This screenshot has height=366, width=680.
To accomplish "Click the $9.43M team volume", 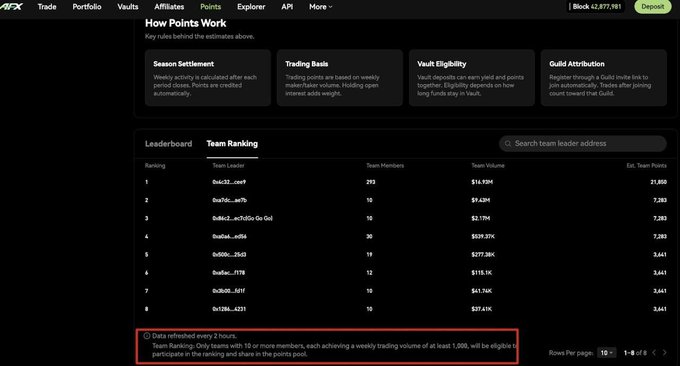I will point(481,200).
